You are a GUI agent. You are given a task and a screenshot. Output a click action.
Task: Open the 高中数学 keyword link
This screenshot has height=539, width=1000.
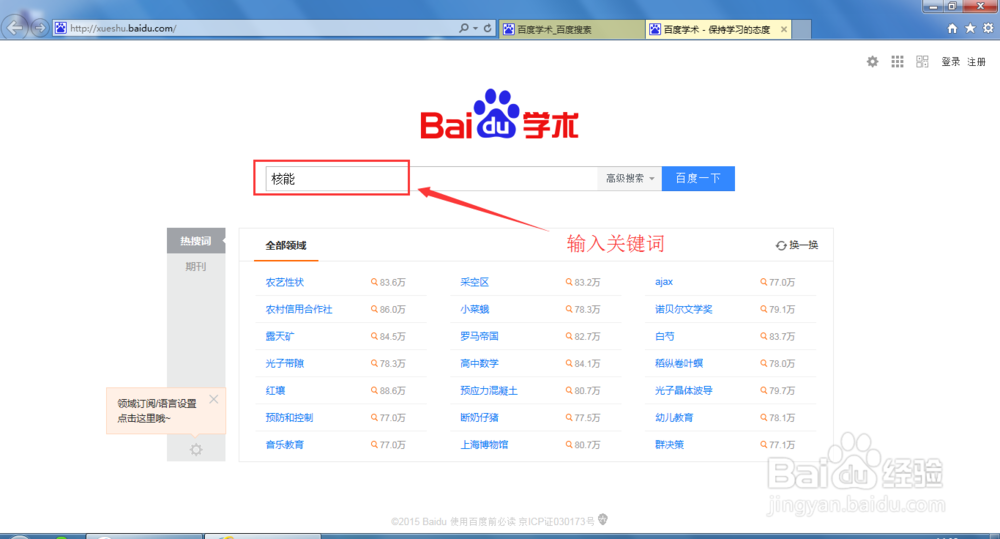pos(479,363)
